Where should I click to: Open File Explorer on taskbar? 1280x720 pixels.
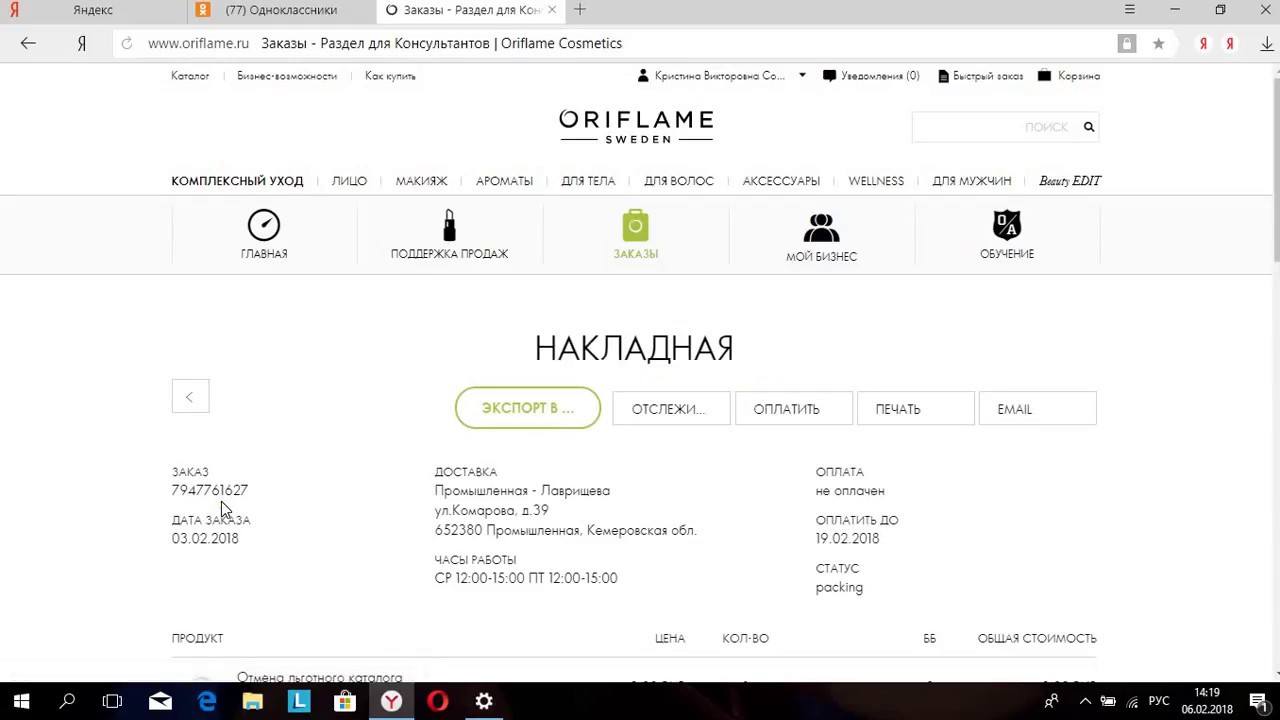pyautogui.click(x=252, y=701)
